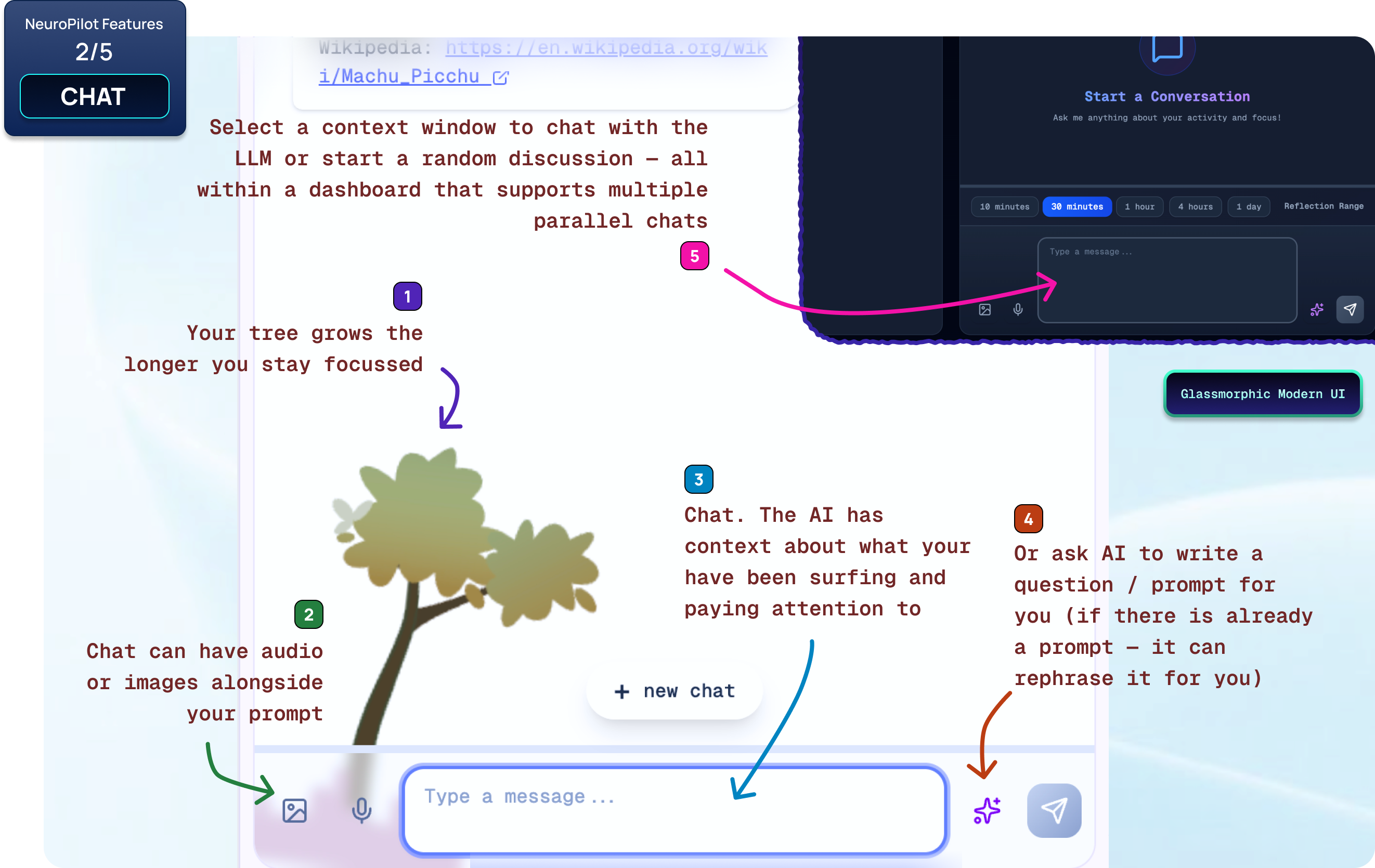
Task: Focus the dark panel message input box
Action: [1166, 280]
